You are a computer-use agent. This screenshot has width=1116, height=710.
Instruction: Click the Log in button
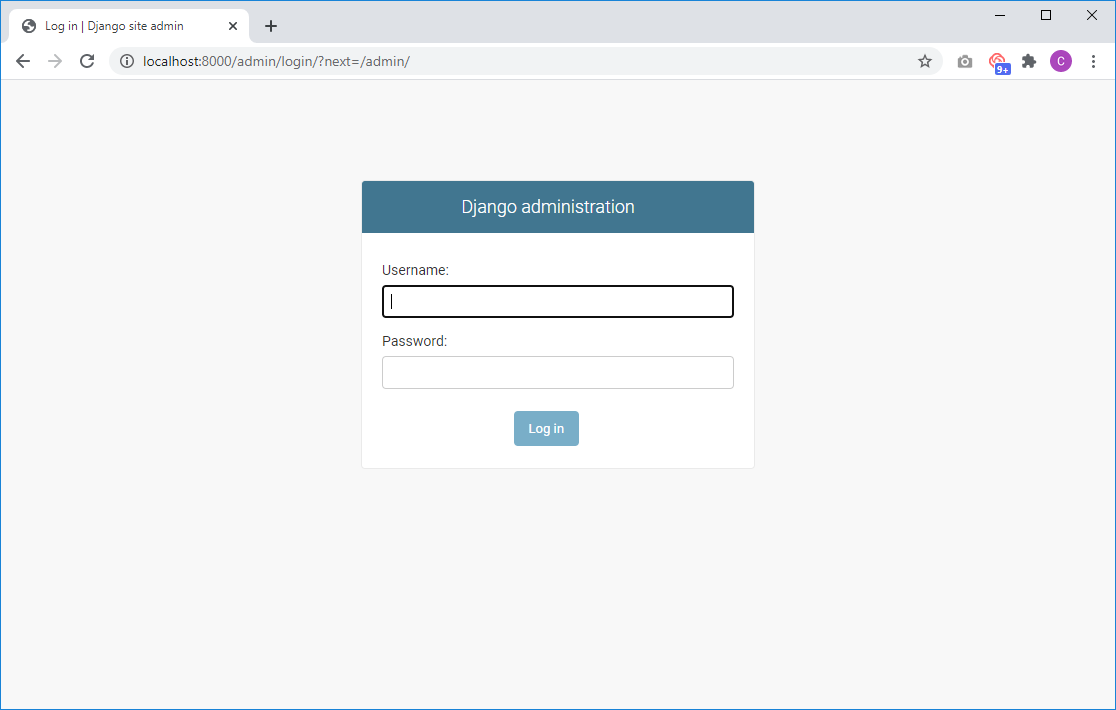pyautogui.click(x=546, y=428)
